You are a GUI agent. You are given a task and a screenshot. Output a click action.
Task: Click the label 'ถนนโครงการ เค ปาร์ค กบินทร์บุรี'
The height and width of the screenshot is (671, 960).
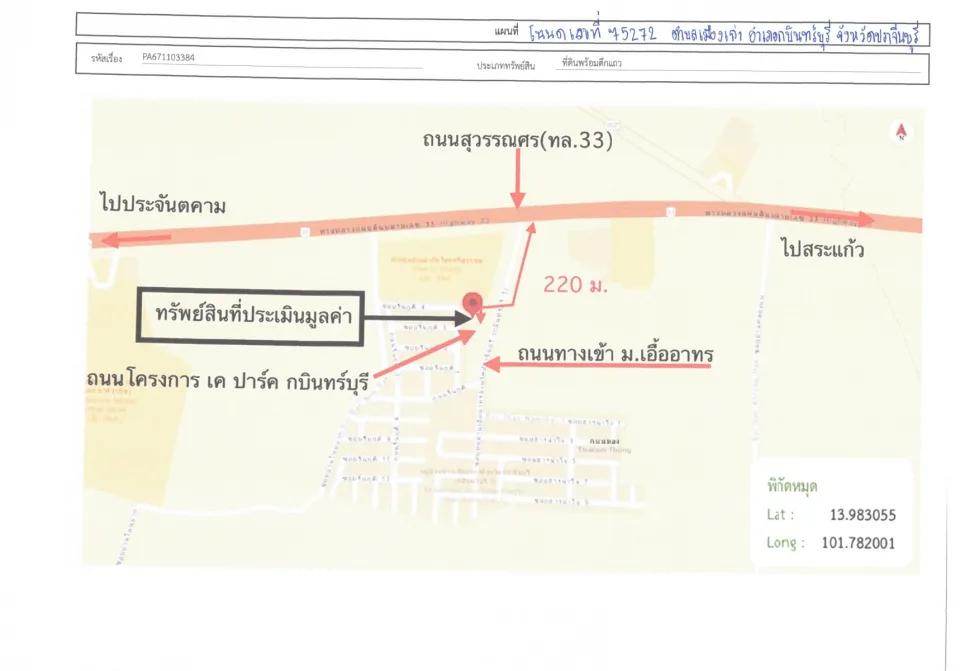[x=227, y=381]
